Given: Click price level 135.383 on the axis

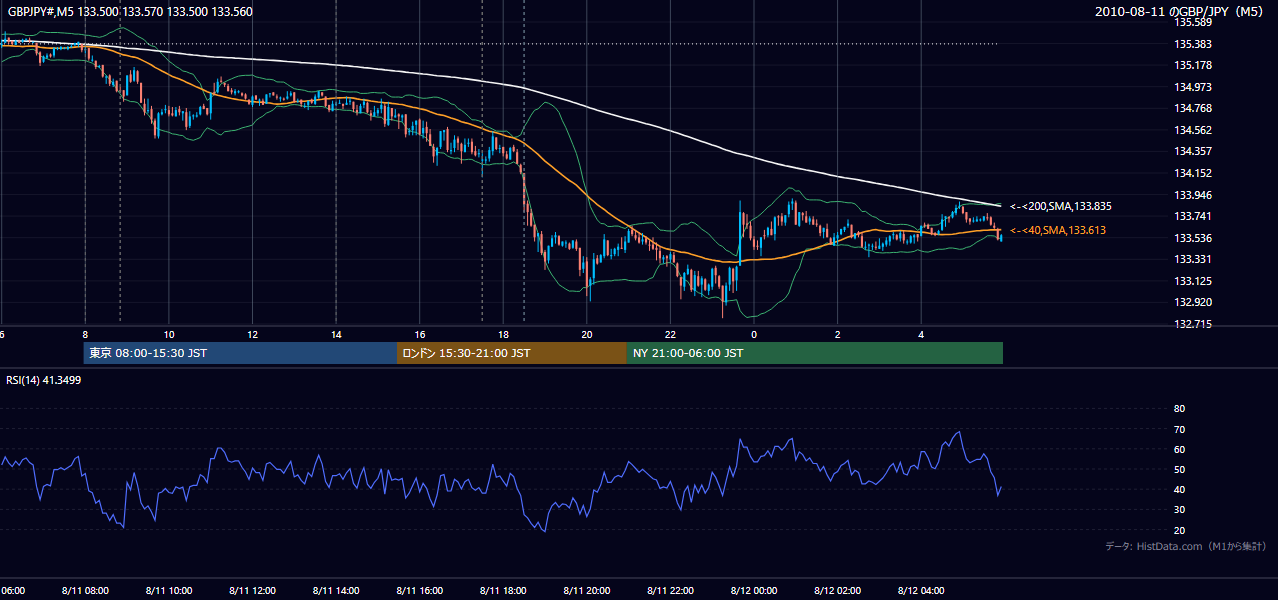Looking at the screenshot, I should [x=1192, y=44].
